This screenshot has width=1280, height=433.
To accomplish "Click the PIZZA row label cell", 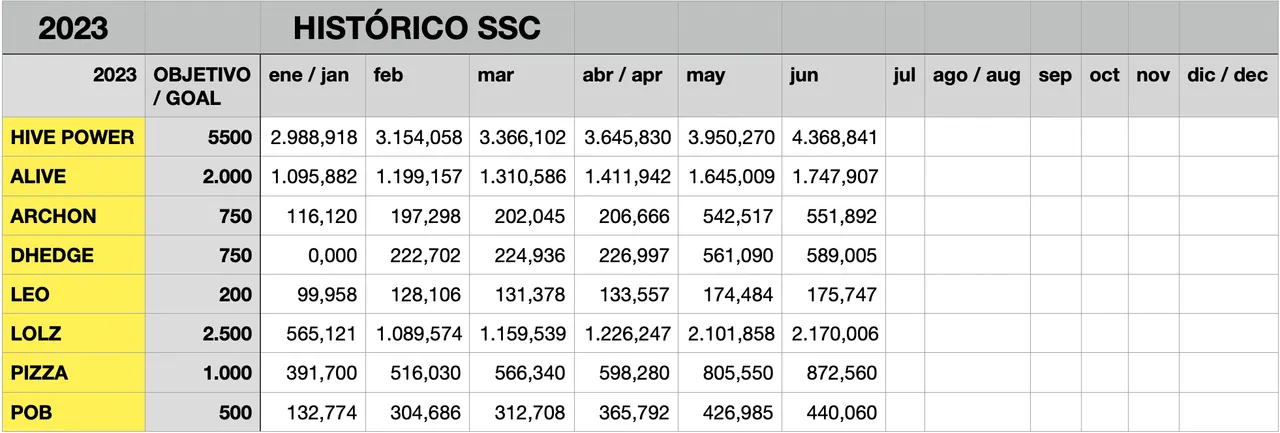I will (x=73, y=373).
